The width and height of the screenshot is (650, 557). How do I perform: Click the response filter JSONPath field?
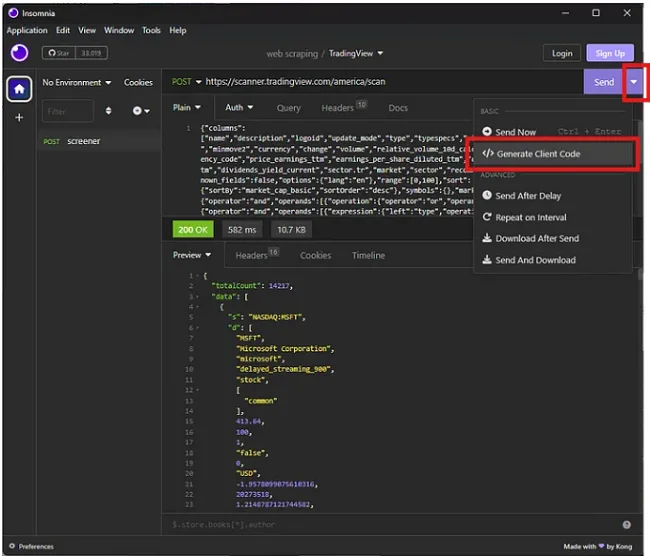(x=390, y=525)
